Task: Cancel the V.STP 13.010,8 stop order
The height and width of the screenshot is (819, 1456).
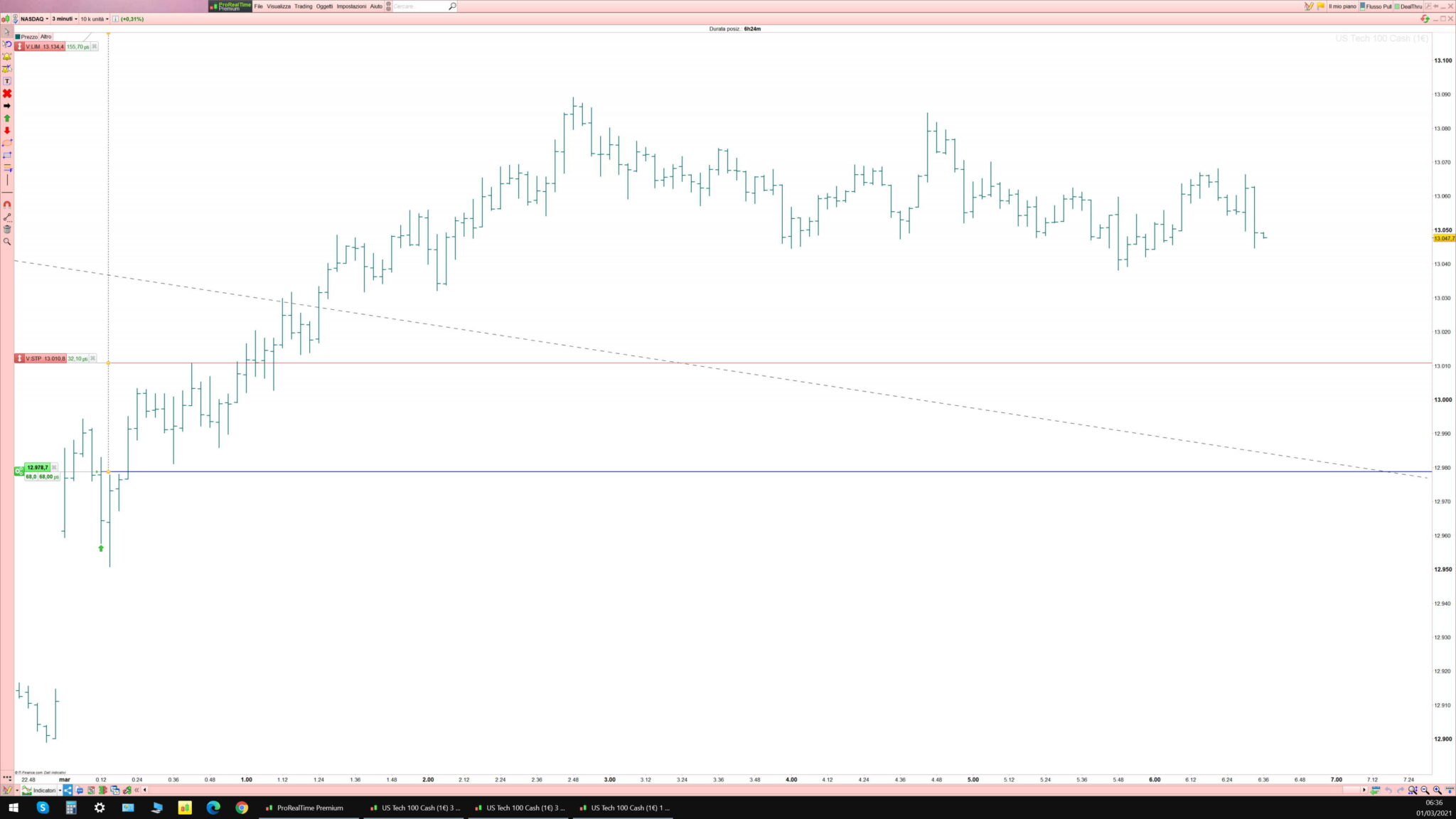Action: 93,358
